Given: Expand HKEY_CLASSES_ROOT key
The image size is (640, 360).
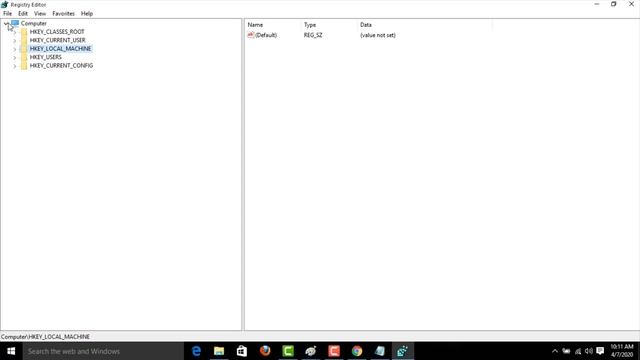Looking at the screenshot, I should point(15,32).
